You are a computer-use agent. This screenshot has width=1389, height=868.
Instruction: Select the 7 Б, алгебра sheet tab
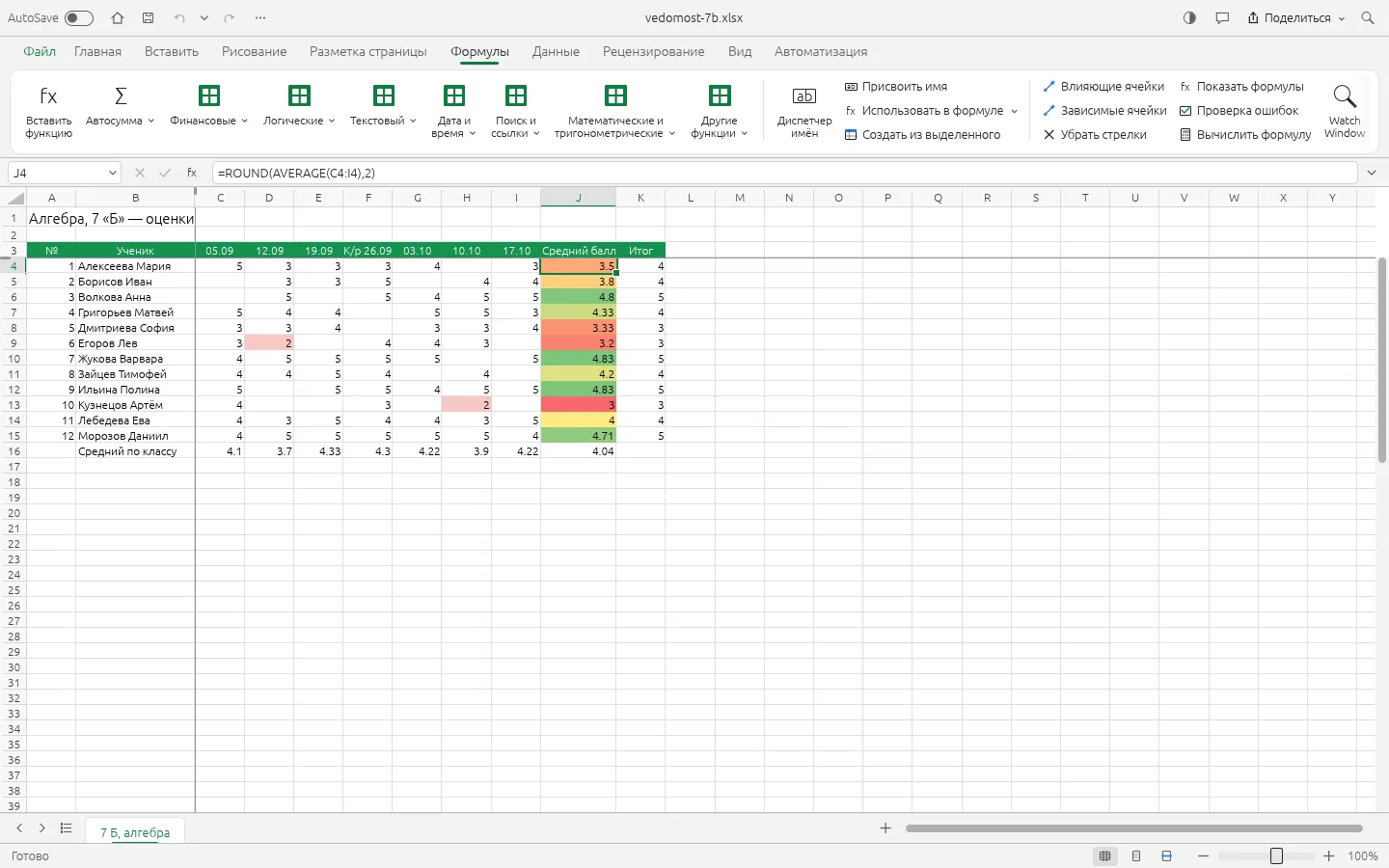(135, 832)
